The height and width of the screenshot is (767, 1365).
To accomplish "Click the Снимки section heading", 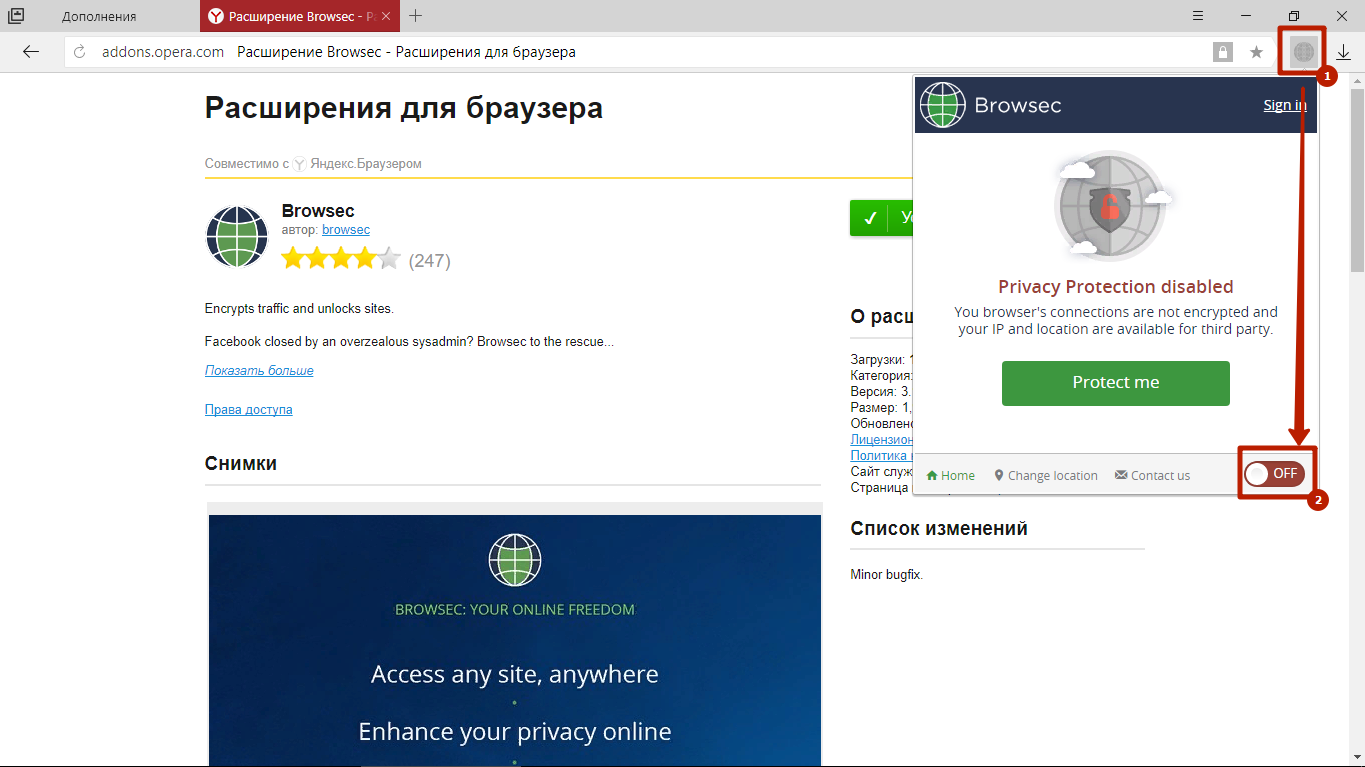I will click(241, 464).
